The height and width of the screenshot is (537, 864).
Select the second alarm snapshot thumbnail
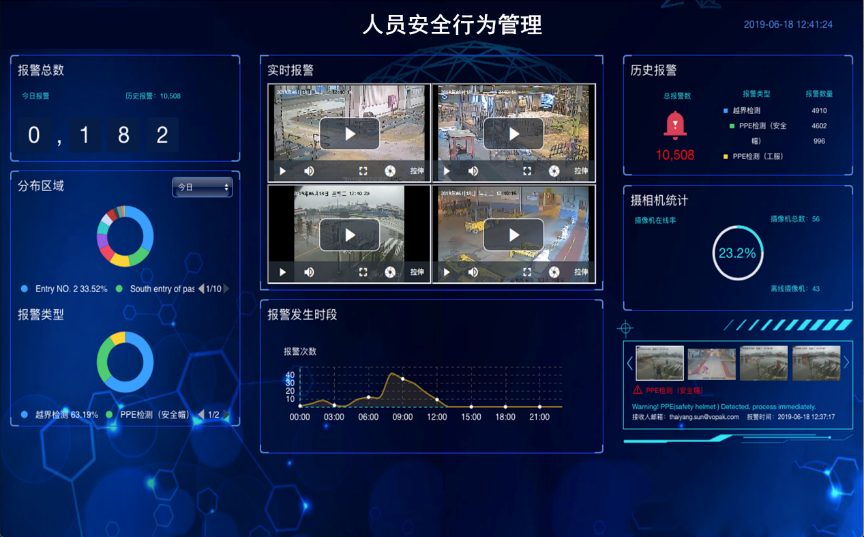click(711, 363)
